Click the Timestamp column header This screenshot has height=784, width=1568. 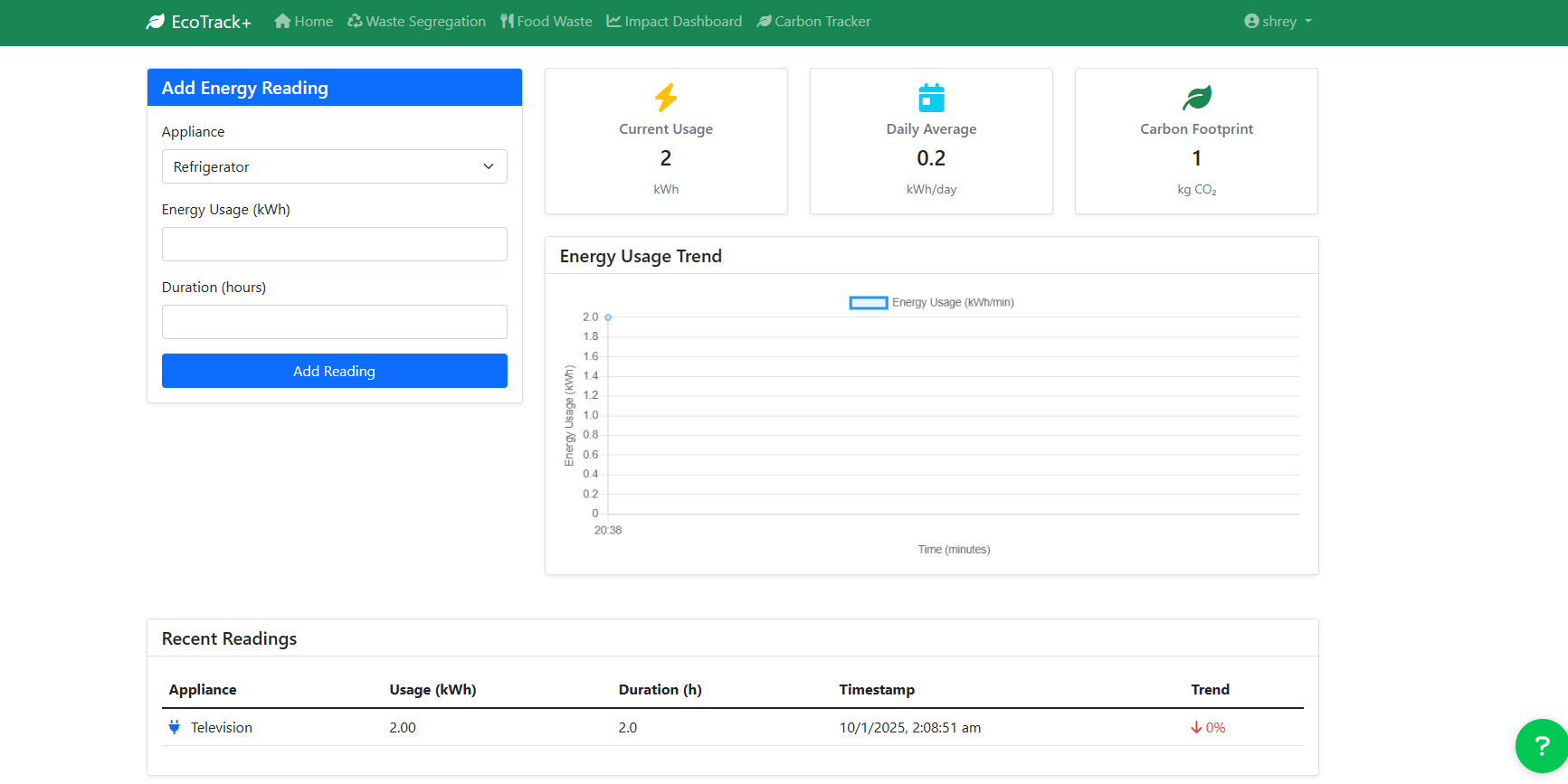[877, 689]
